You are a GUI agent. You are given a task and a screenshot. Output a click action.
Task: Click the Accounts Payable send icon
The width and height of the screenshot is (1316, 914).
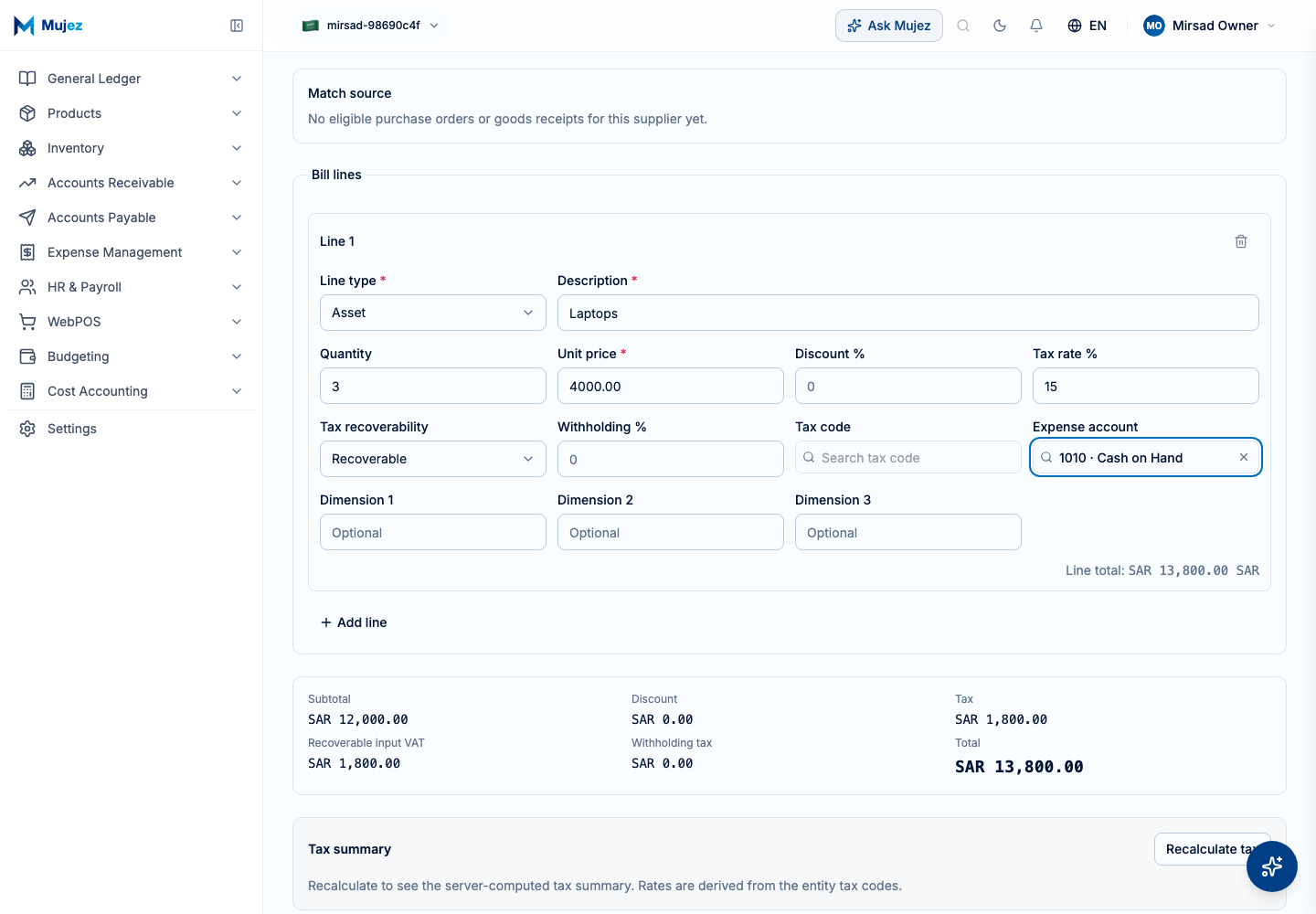[27, 218]
